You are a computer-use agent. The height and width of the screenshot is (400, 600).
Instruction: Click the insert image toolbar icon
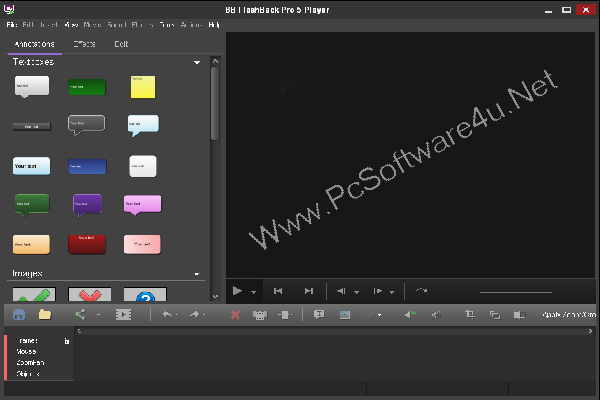tap(345, 315)
